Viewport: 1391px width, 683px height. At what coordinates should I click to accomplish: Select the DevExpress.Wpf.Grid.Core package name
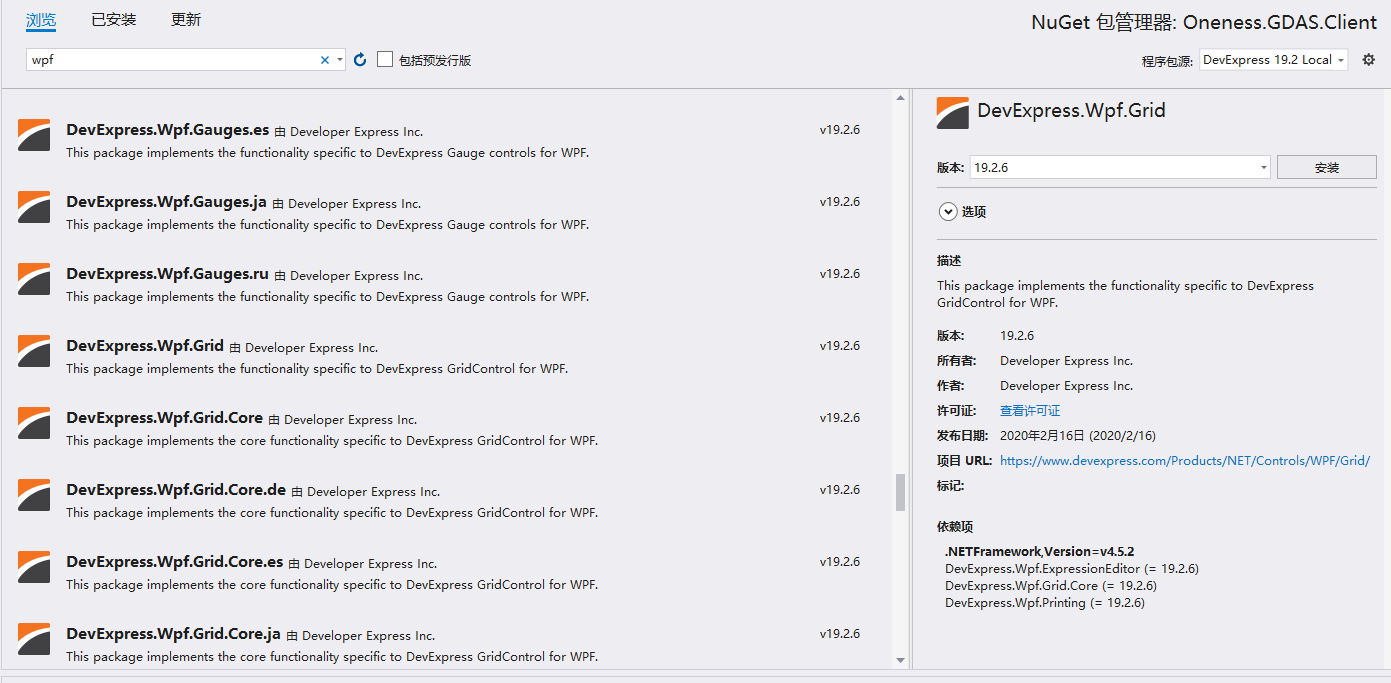165,418
